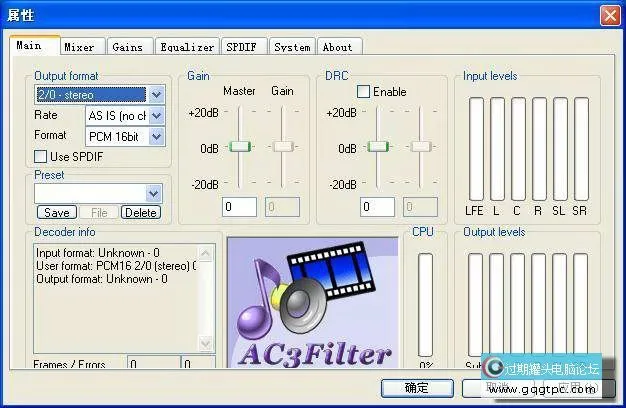The image size is (626, 408).
Task: Click the AC3Filter logo image
Action: [312, 304]
